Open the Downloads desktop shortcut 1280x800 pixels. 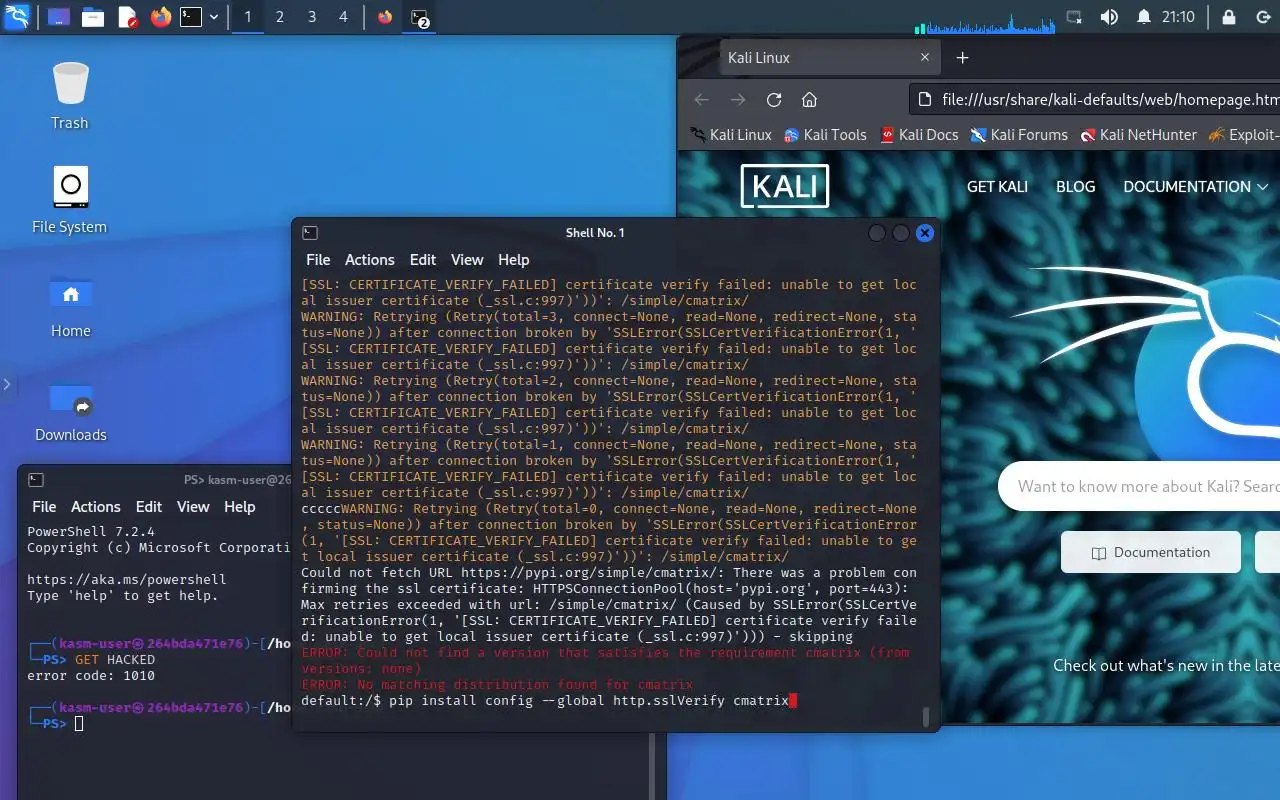tap(70, 410)
